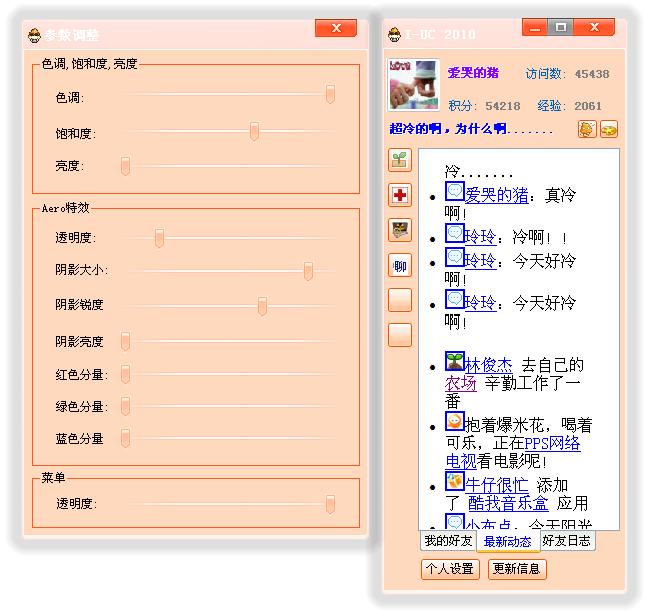Close the 参数调整 window
Screen dimensions: 646x615
click(336, 28)
